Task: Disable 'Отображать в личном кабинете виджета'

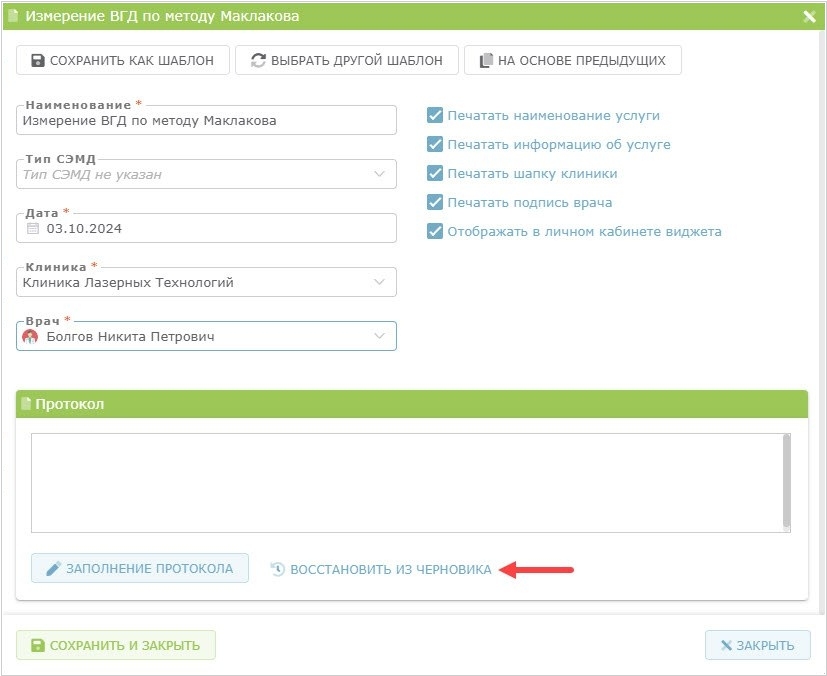Action: click(435, 231)
